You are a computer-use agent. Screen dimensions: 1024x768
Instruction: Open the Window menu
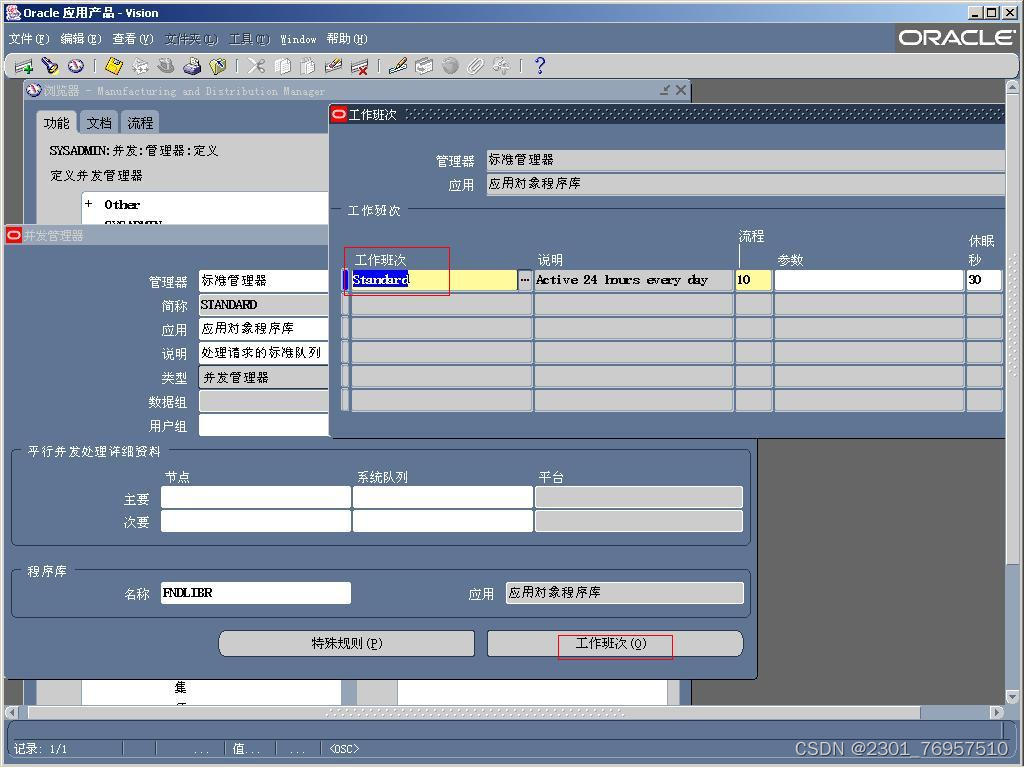[298, 39]
